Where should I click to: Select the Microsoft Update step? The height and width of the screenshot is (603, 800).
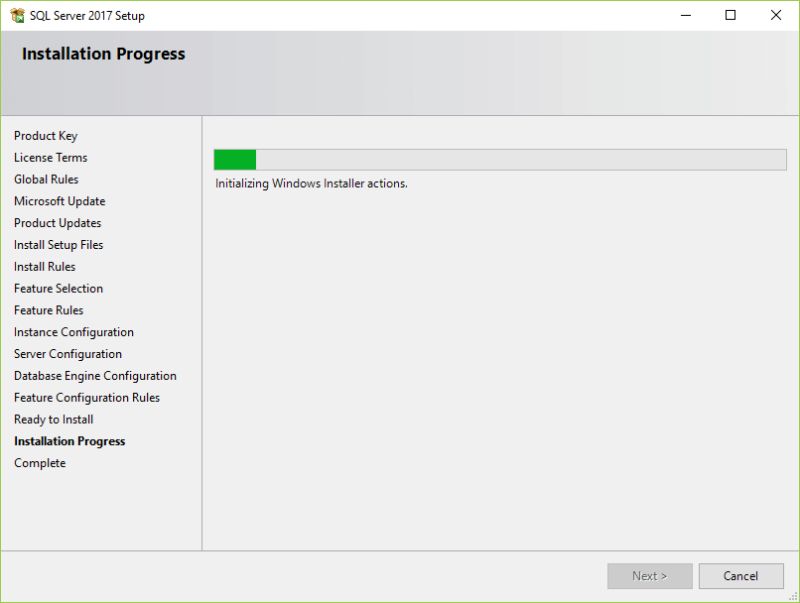click(60, 201)
